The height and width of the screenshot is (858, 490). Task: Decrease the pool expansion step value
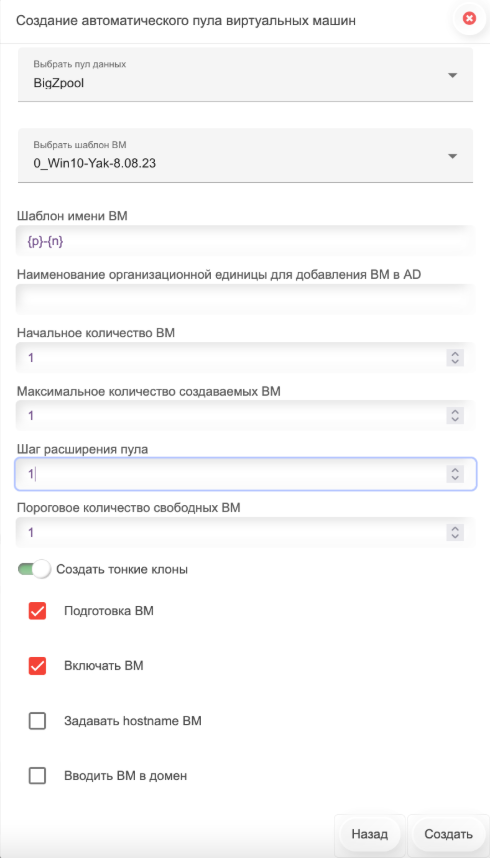coord(455,478)
